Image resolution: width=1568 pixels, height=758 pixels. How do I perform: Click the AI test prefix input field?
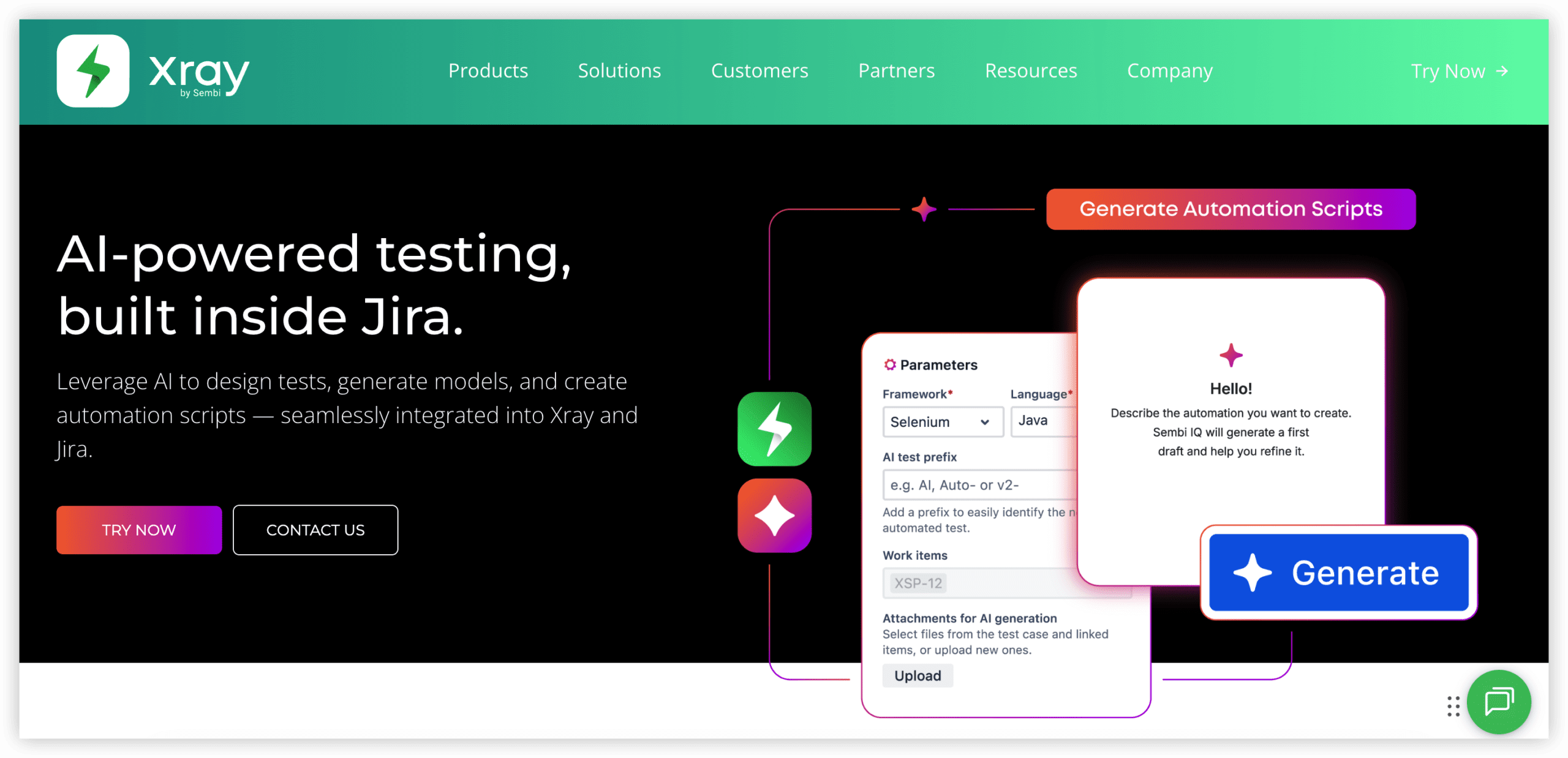[x=980, y=485]
